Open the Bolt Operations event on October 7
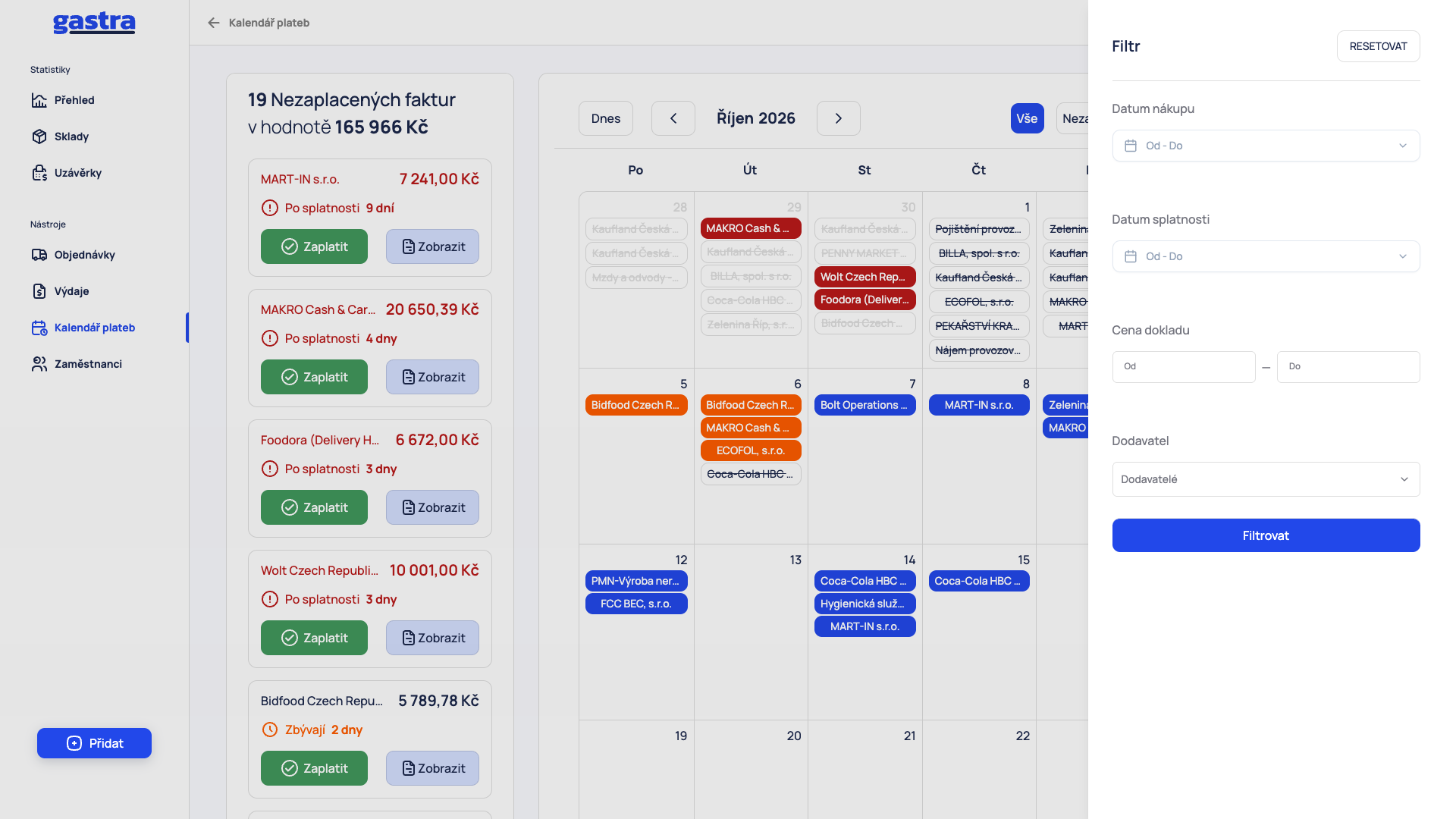This screenshot has height=819, width=1456. coord(864,405)
